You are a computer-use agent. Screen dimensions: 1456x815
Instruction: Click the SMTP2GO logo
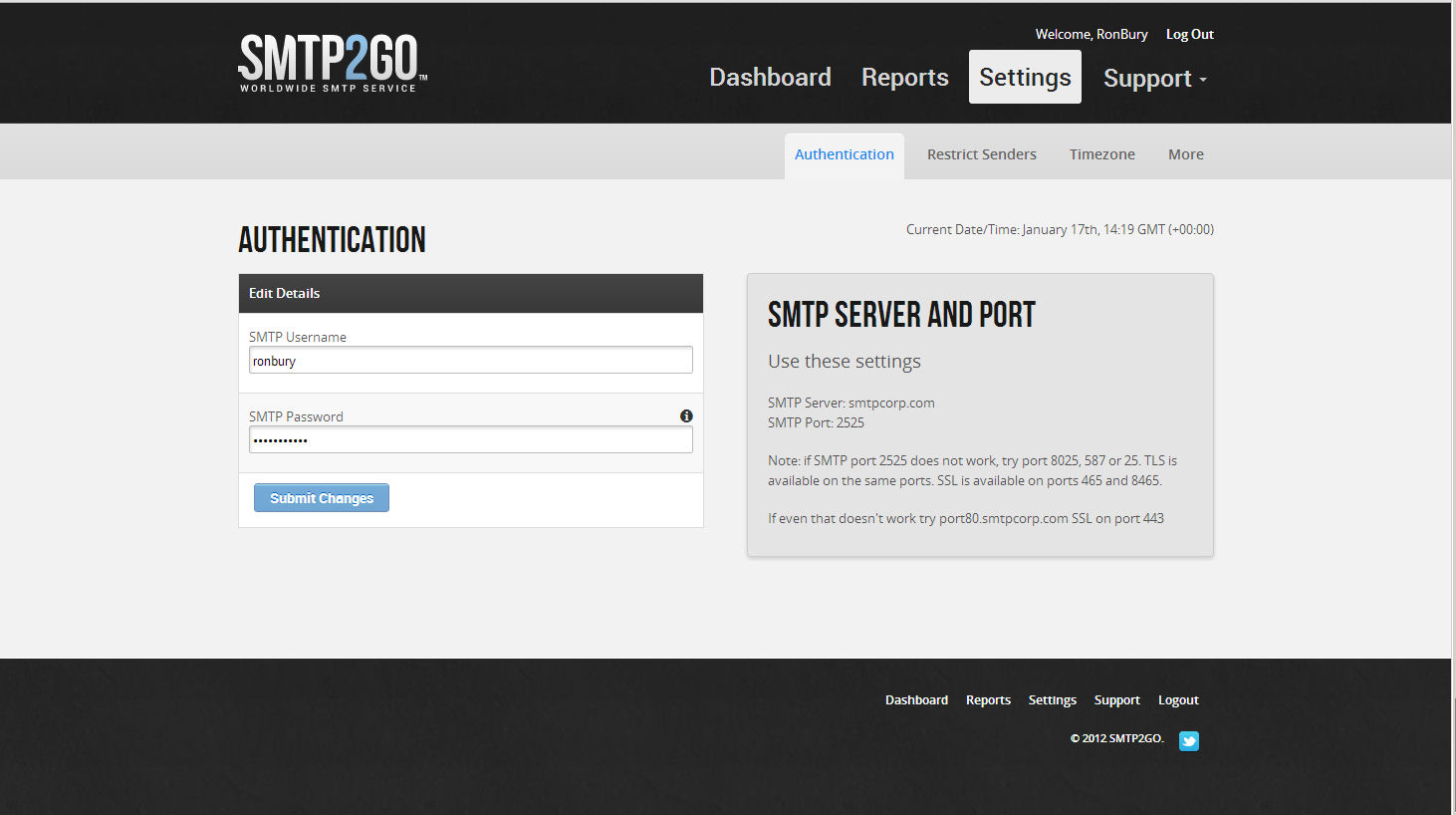click(333, 63)
